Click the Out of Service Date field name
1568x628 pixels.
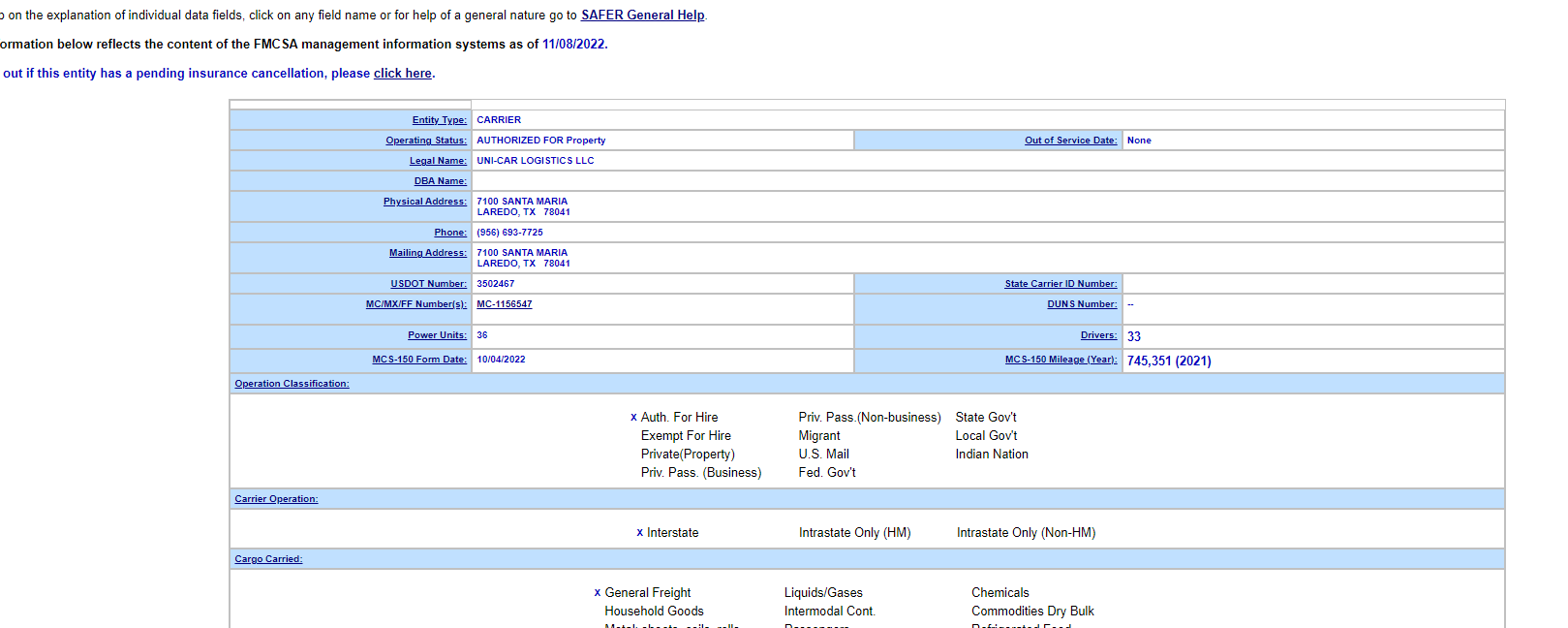[1071, 141]
